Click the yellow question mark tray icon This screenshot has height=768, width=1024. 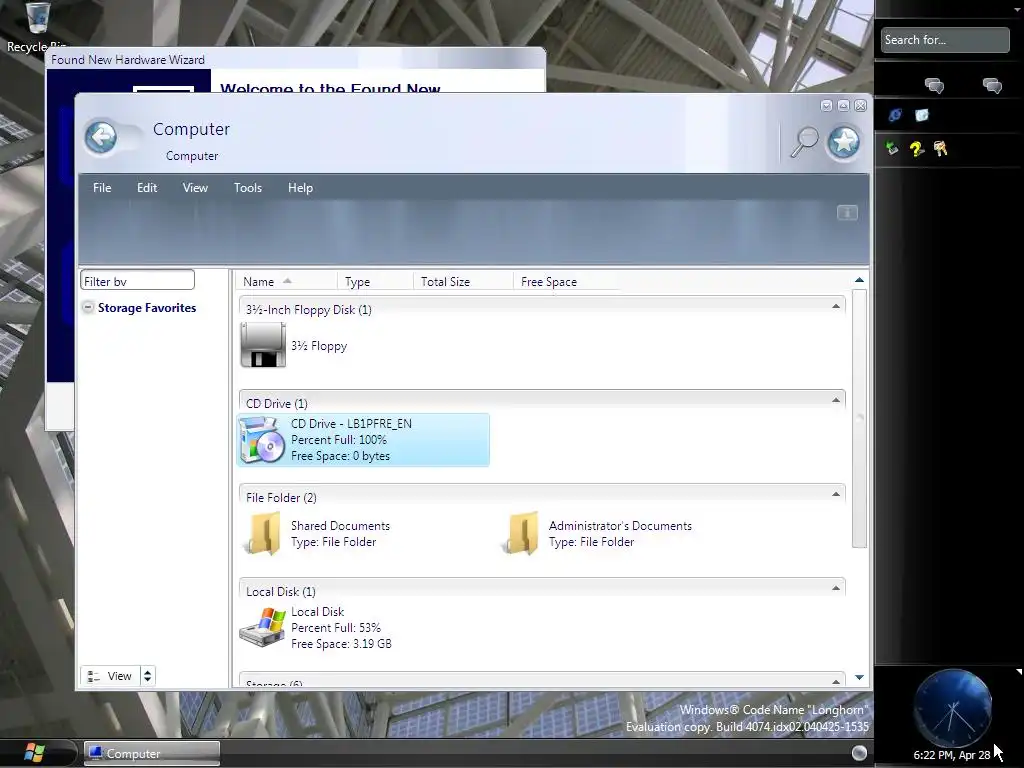point(916,149)
